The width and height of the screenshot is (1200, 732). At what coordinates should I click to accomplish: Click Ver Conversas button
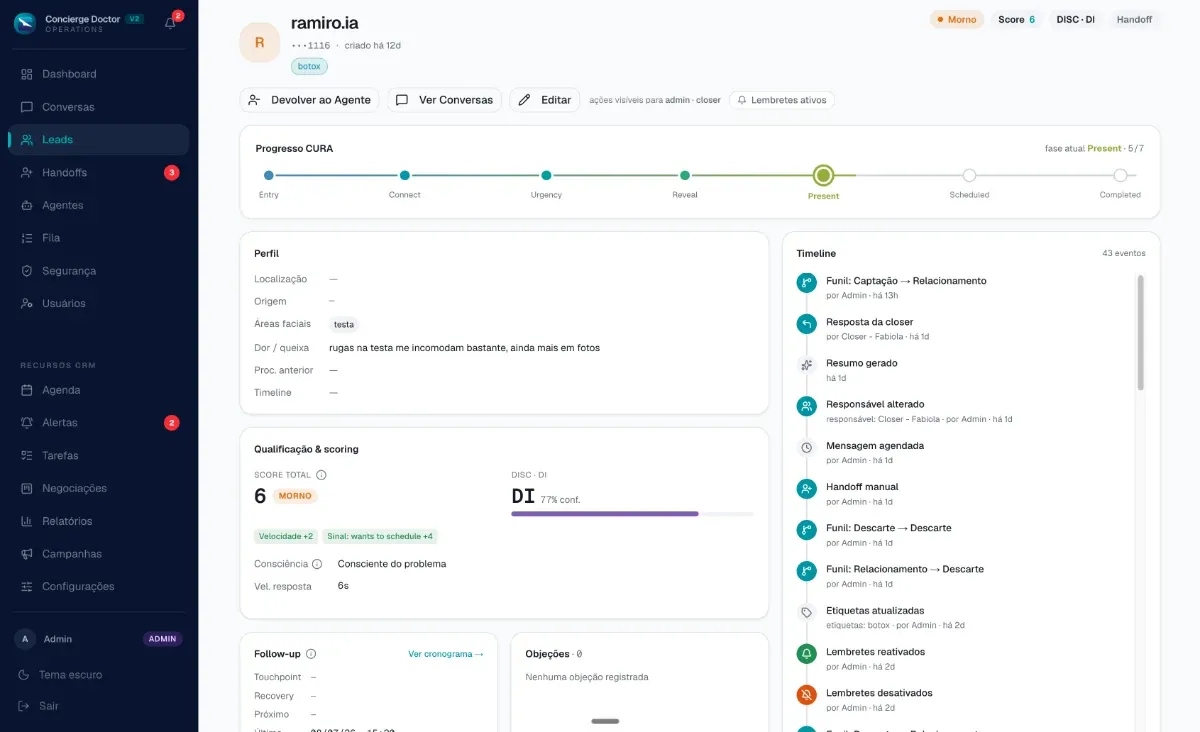445,100
